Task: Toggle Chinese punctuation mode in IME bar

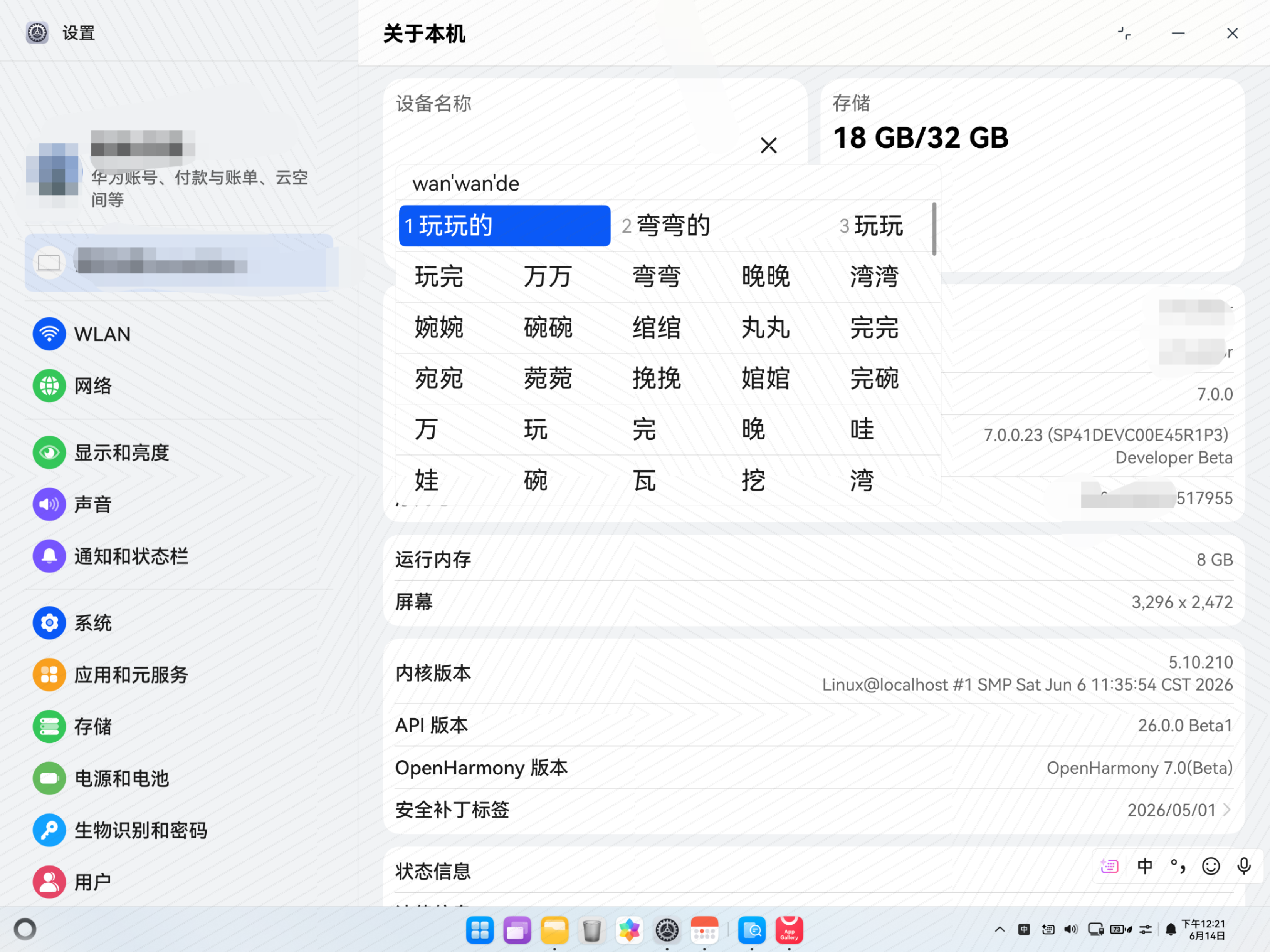Action: click(1178, 866)
